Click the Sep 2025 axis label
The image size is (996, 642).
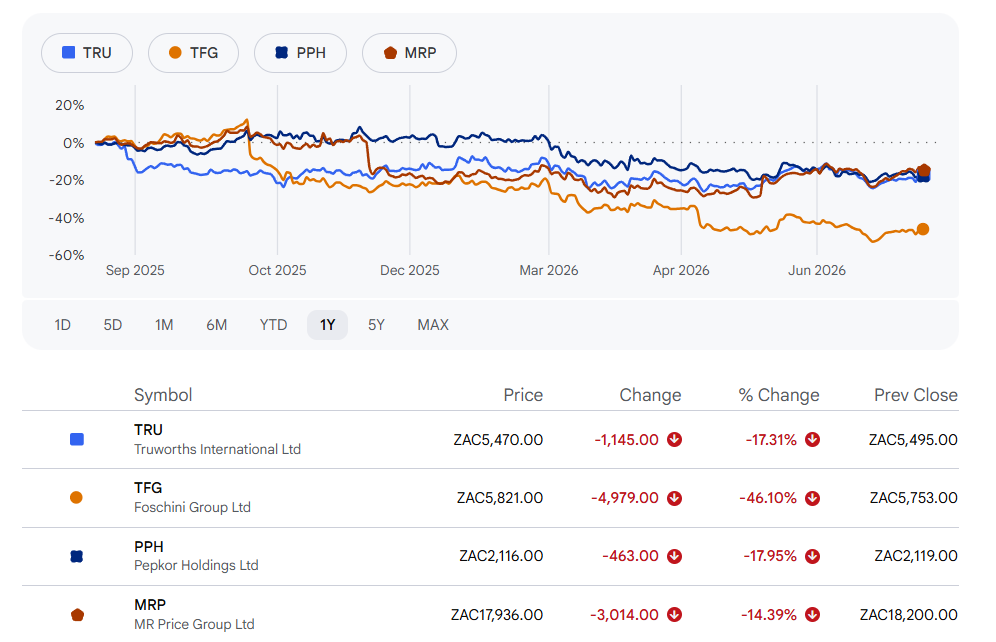(135, 271)
